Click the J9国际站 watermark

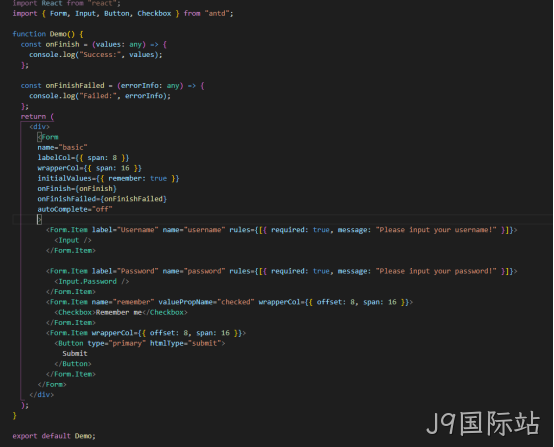pos(483,423)
